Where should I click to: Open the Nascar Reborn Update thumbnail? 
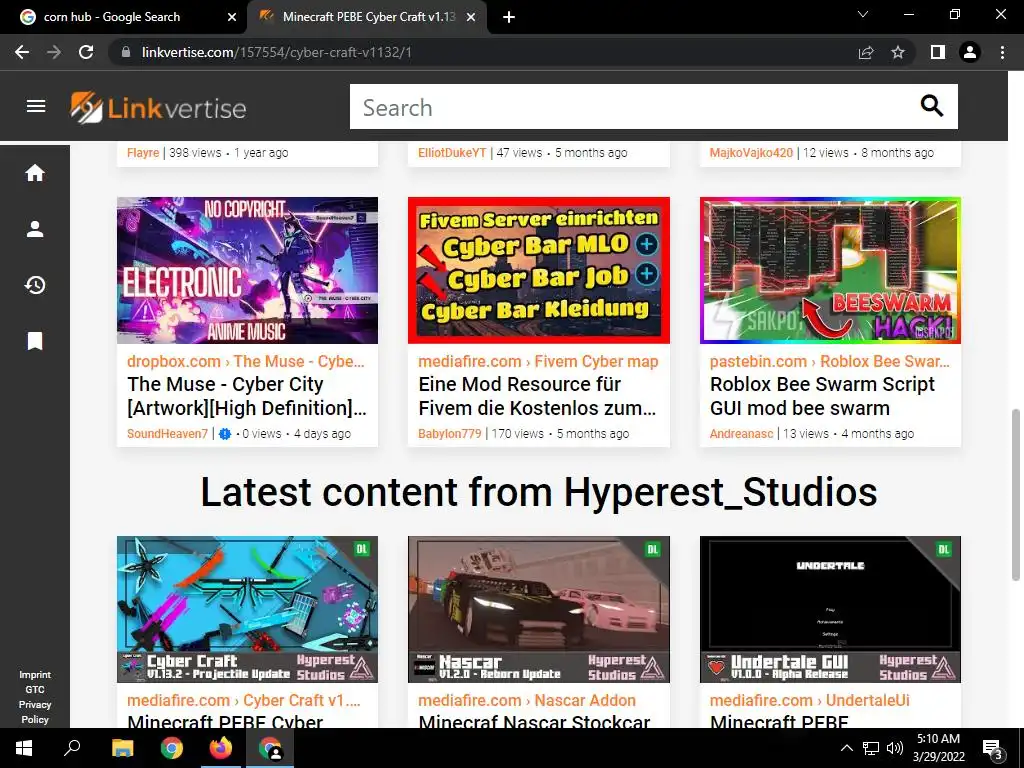pyautogui.click(x=539, y=609)
